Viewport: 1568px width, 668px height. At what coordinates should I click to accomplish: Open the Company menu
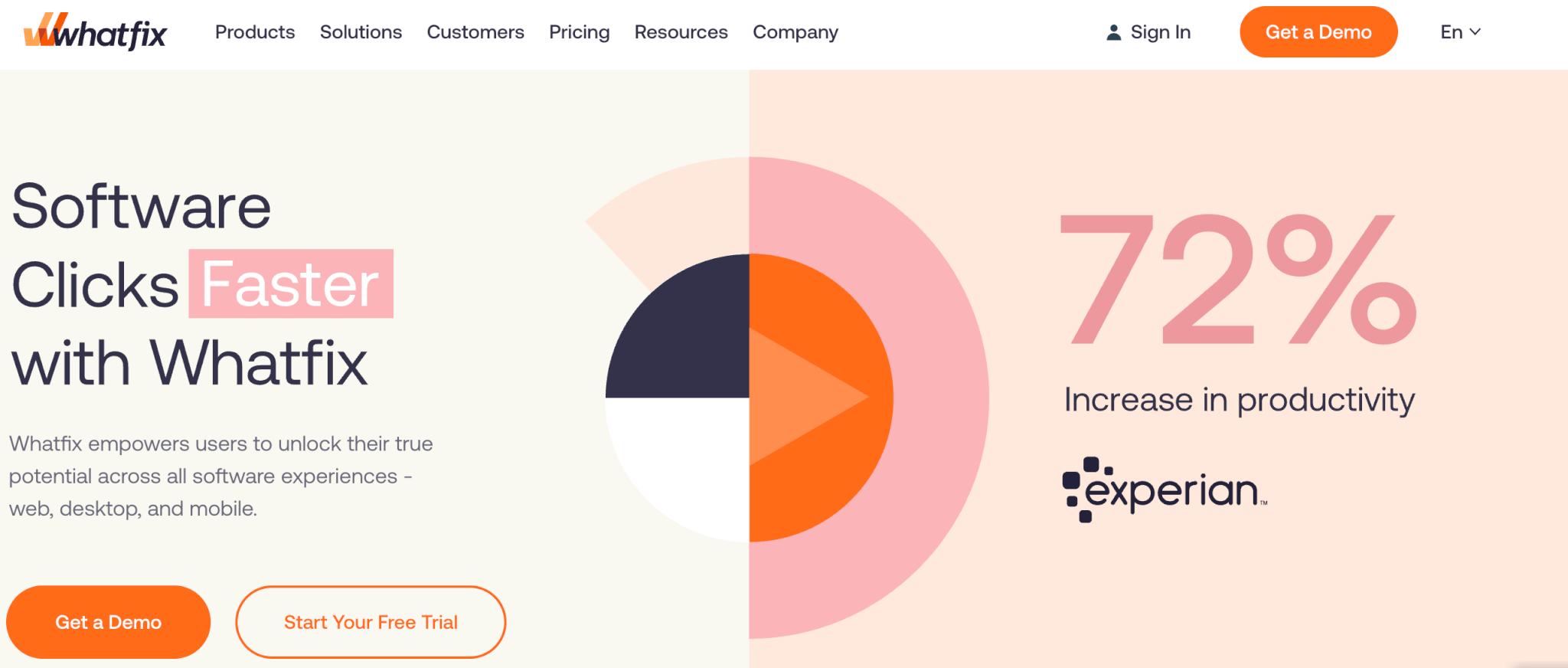(x=795, y=32)
